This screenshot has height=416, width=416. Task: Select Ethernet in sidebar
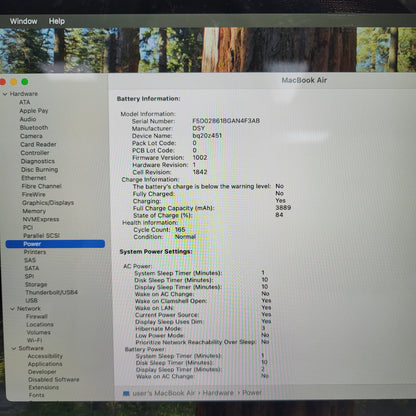click(x=34, y=178)
